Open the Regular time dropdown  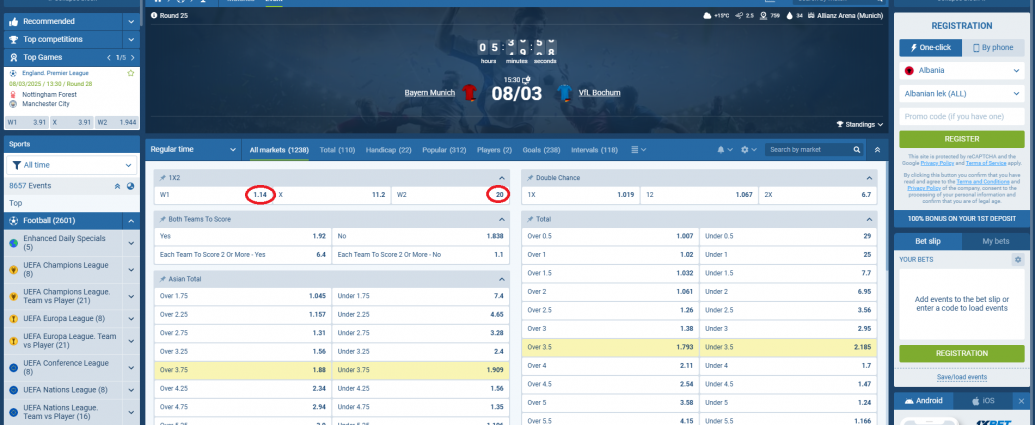(x=193, y=150)
